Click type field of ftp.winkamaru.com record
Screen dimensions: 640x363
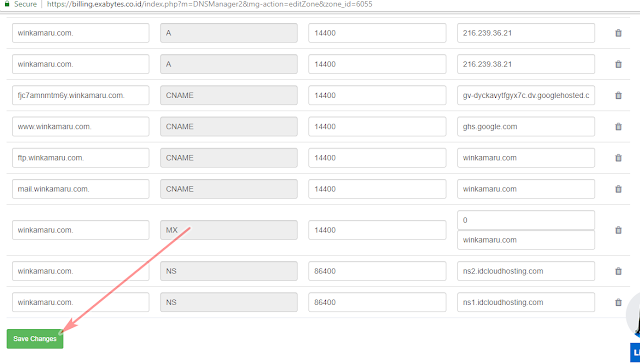(x=229, y=158)
